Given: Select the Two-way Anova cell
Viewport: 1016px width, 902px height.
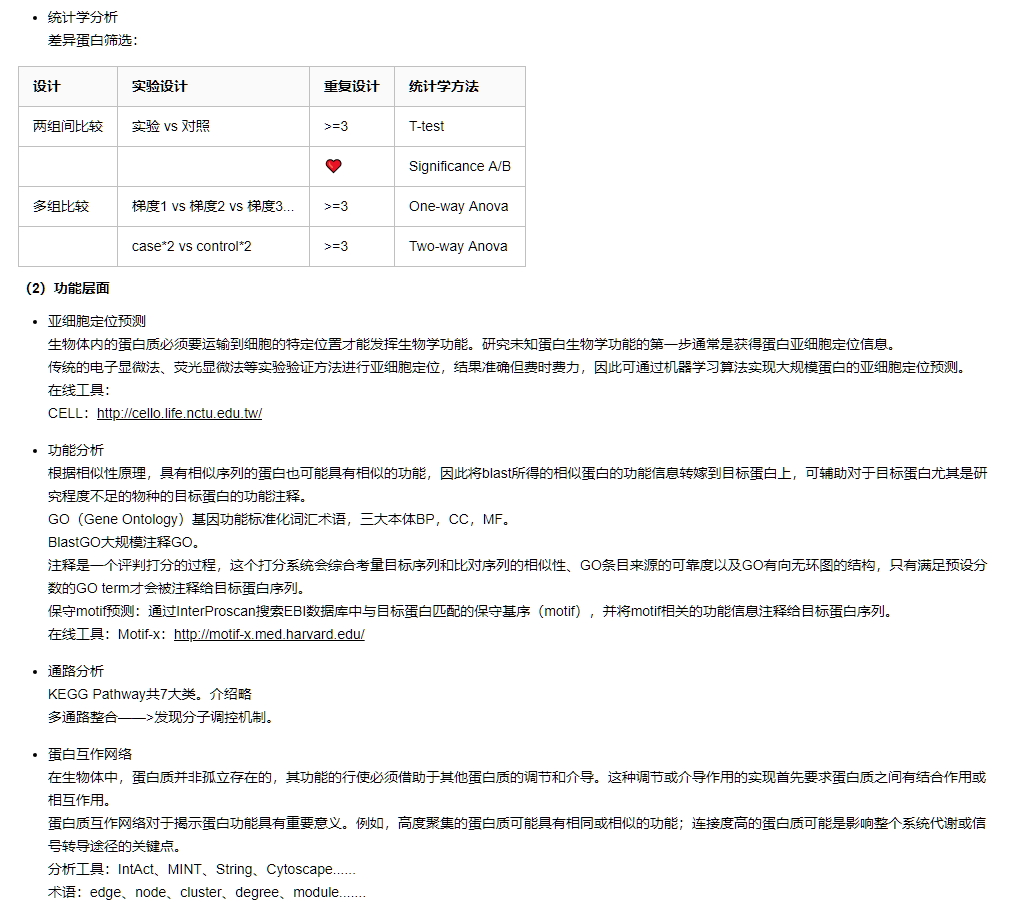Looking at the screenshot, I should [x=458, y=247].
